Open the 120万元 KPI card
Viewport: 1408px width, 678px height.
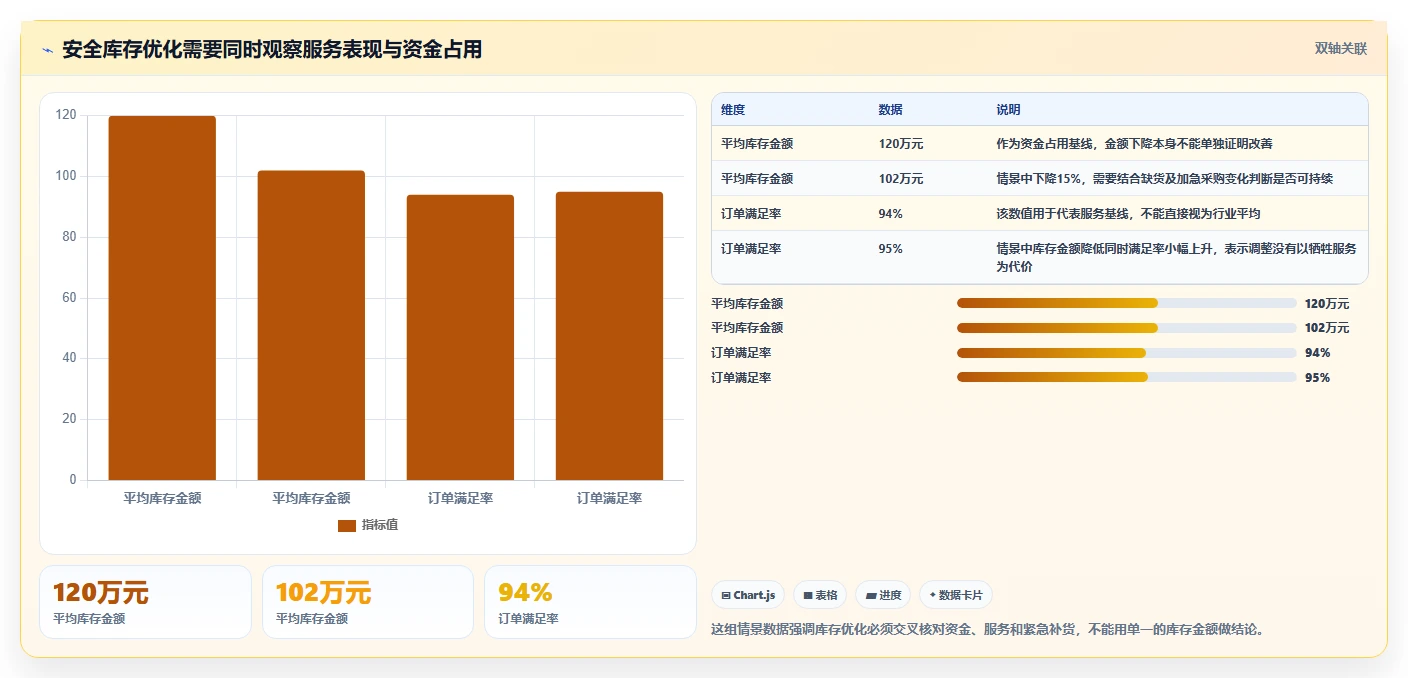[x=145, y=602]
